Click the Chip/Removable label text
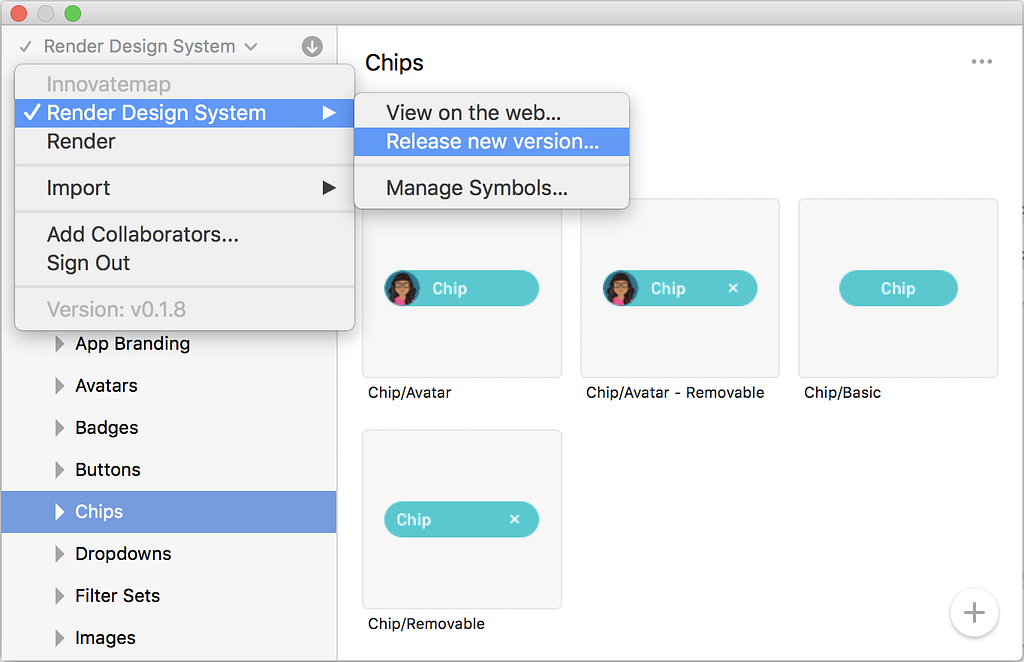This screenshot has width=1024, height=662. click(x=426, y=623)
